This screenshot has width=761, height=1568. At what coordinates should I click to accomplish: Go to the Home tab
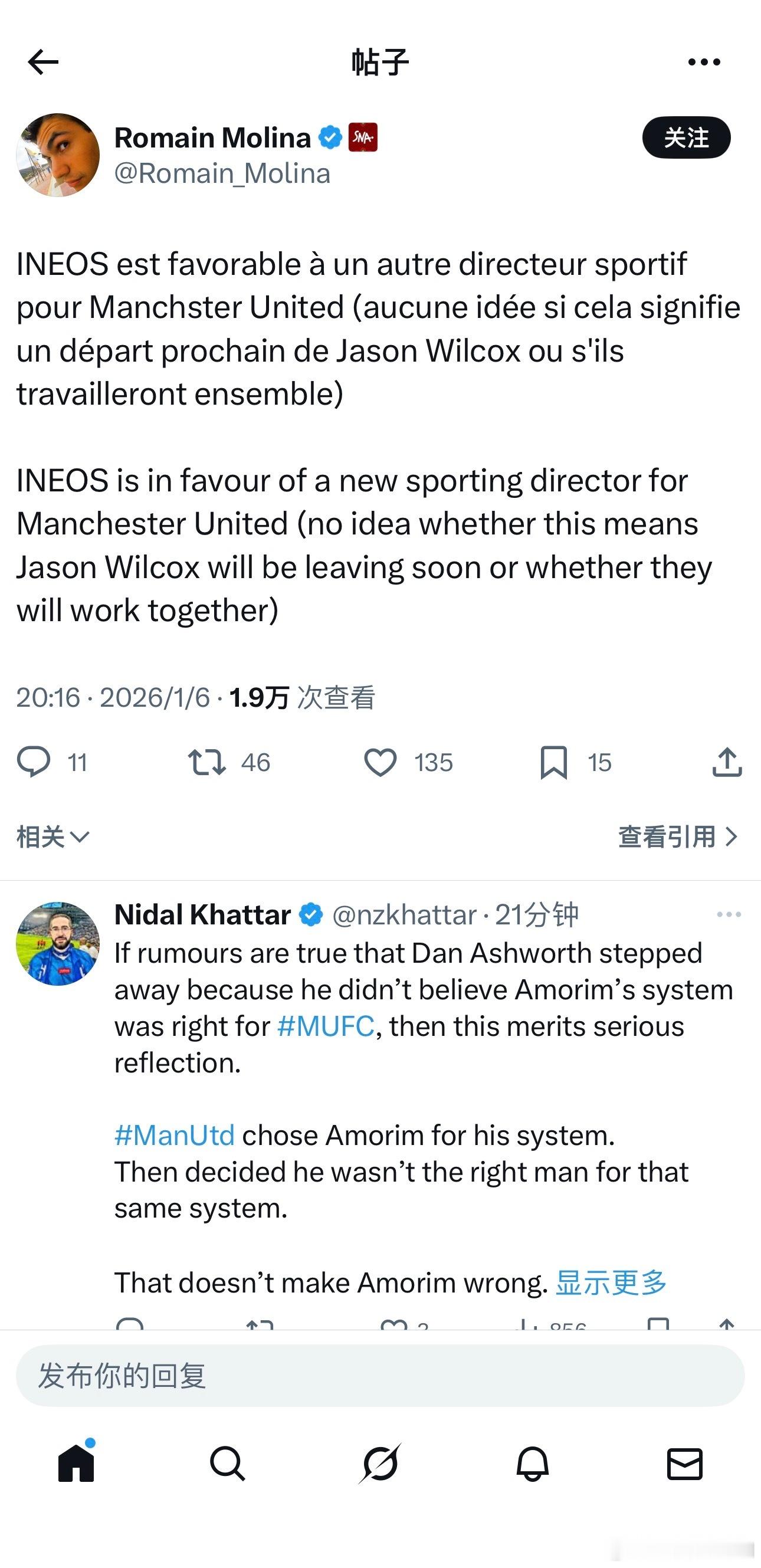pos(76,1464)
